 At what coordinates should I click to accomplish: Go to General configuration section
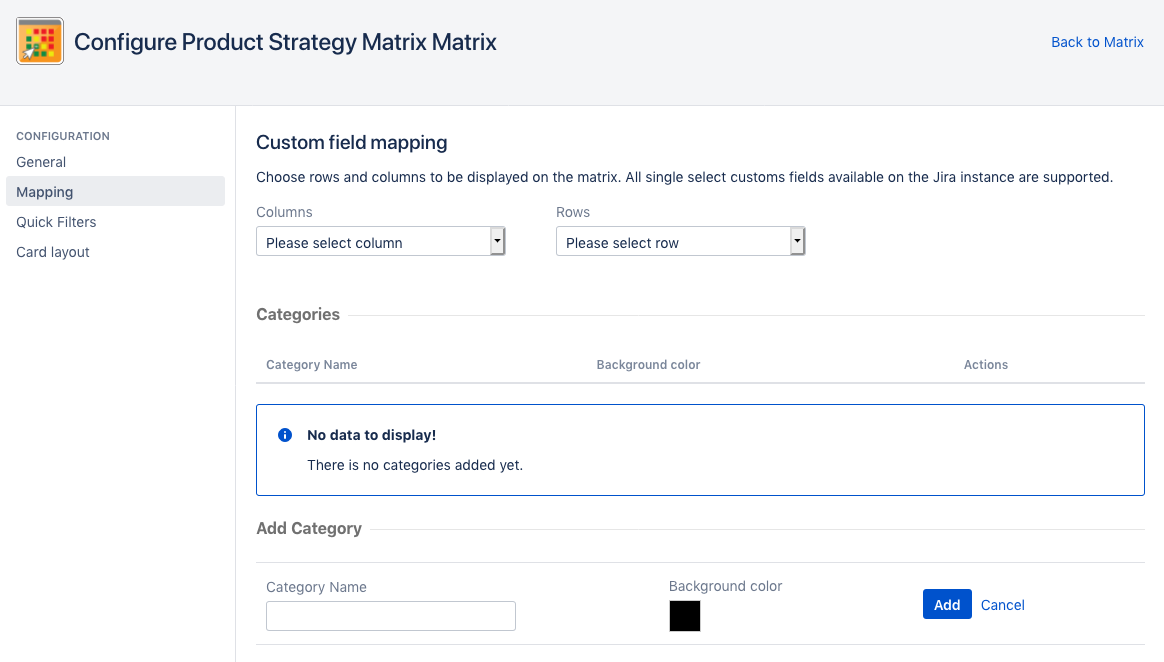41,162
